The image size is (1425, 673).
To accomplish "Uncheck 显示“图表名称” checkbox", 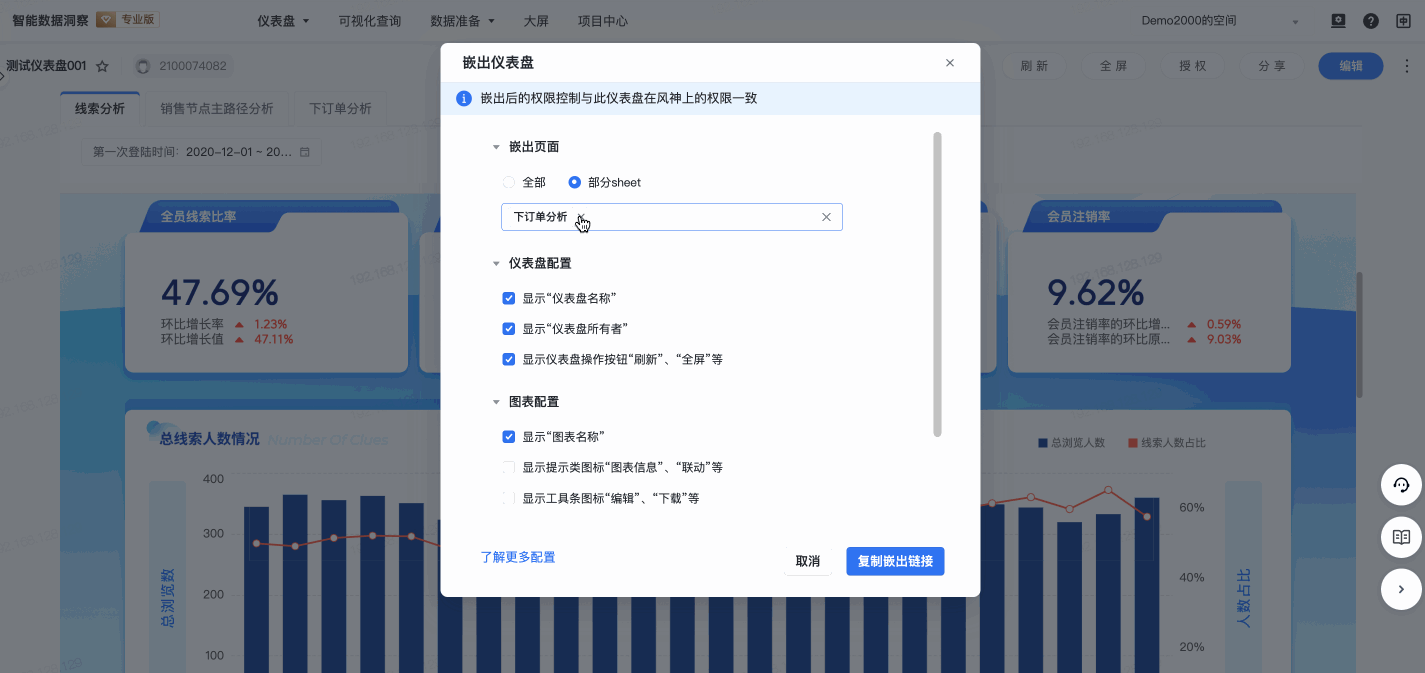I will (x=509, y=437).
